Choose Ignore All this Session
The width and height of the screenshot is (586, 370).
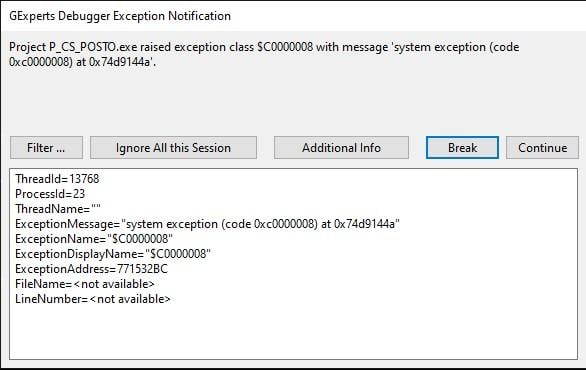pos(173,148)
